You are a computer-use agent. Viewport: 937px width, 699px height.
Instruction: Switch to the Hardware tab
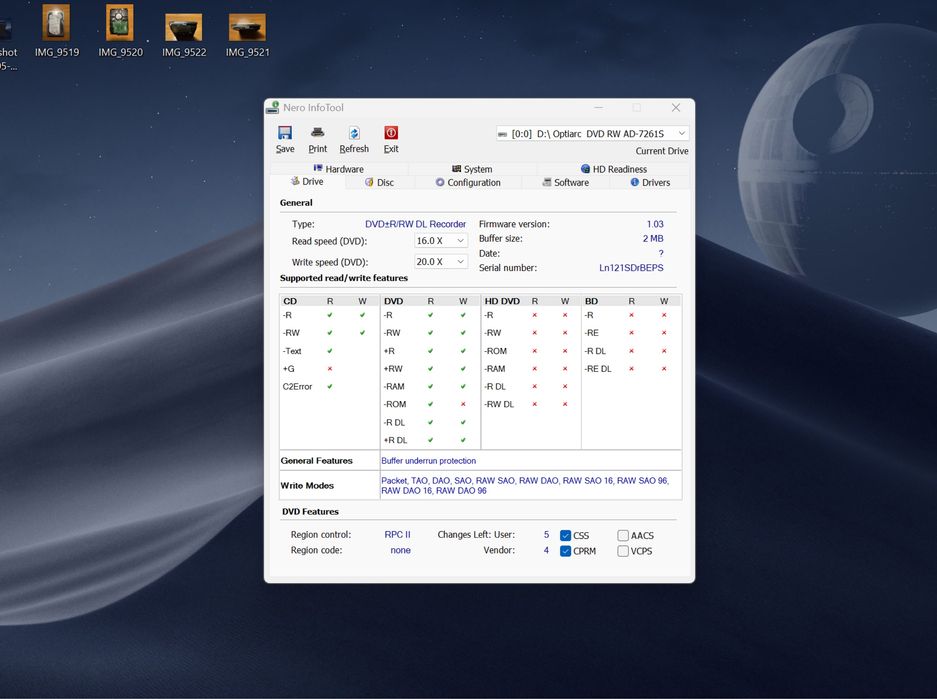pos(338,169)
